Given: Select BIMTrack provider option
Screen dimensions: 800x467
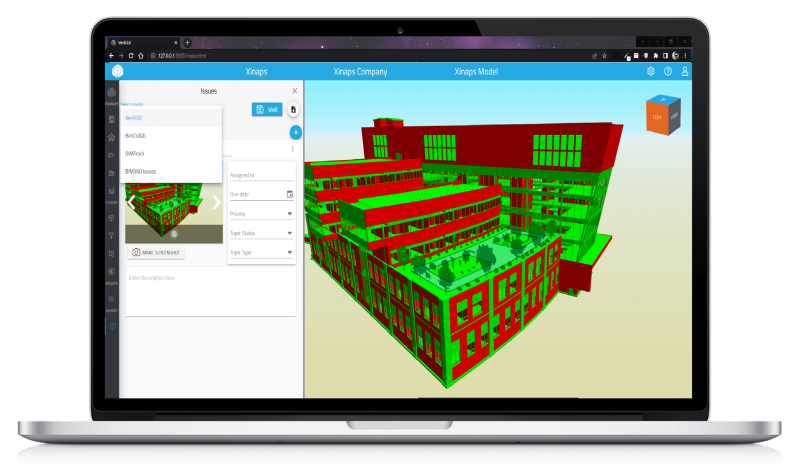Looking at the screenshot, I should (x=171, y=154).
